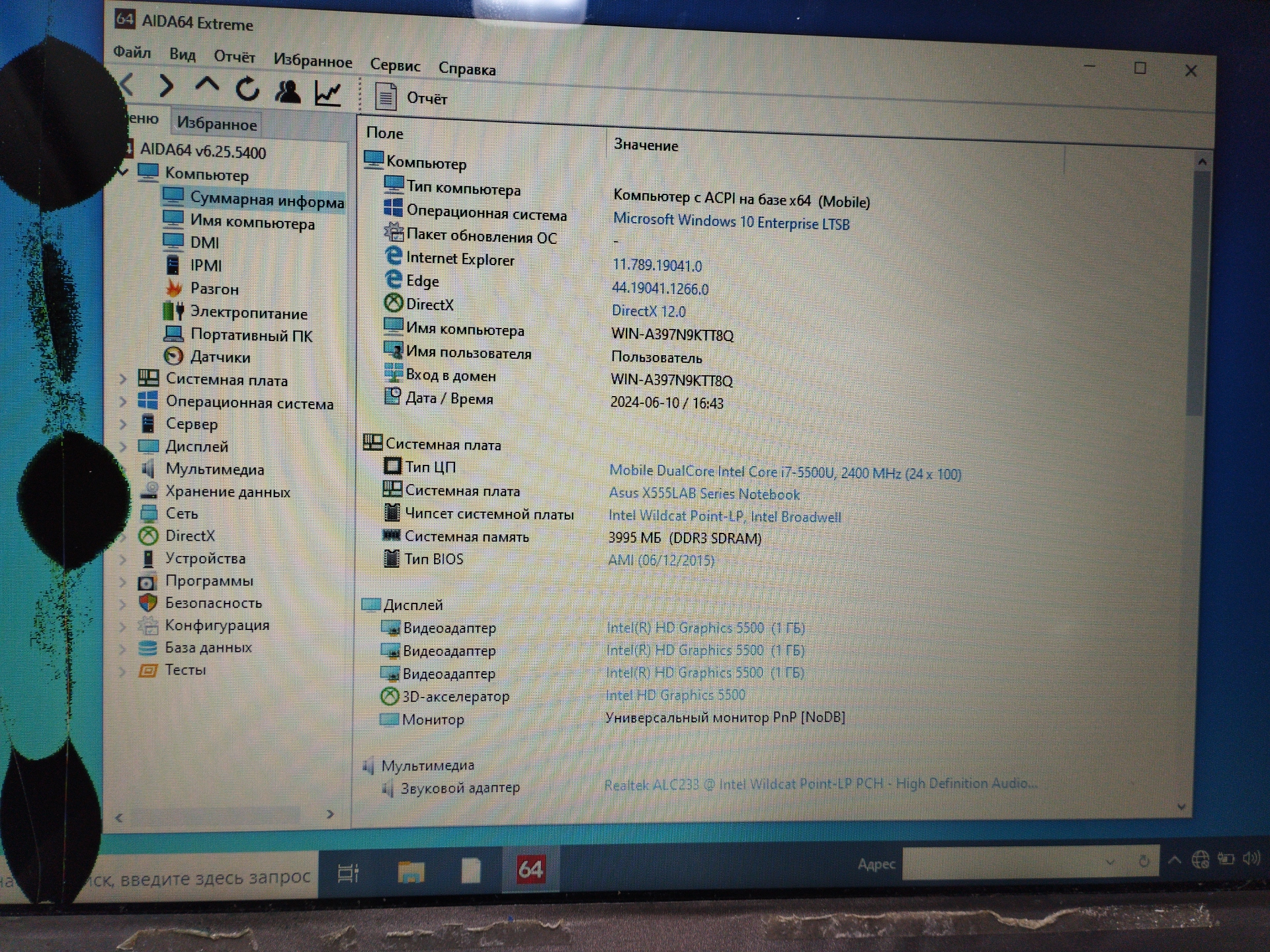Open the Mobile DualCore Intel Core i7-5500U link
1270x952 pixels.
click(x=785, y=472)
